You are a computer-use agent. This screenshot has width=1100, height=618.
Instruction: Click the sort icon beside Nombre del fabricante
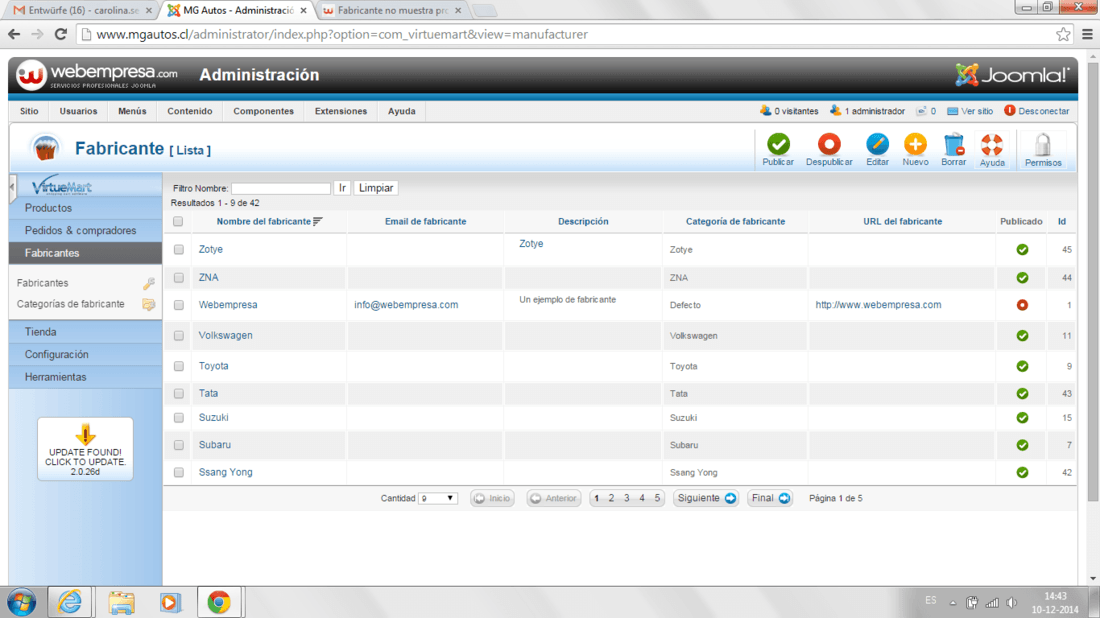click(x=318, y=222)
